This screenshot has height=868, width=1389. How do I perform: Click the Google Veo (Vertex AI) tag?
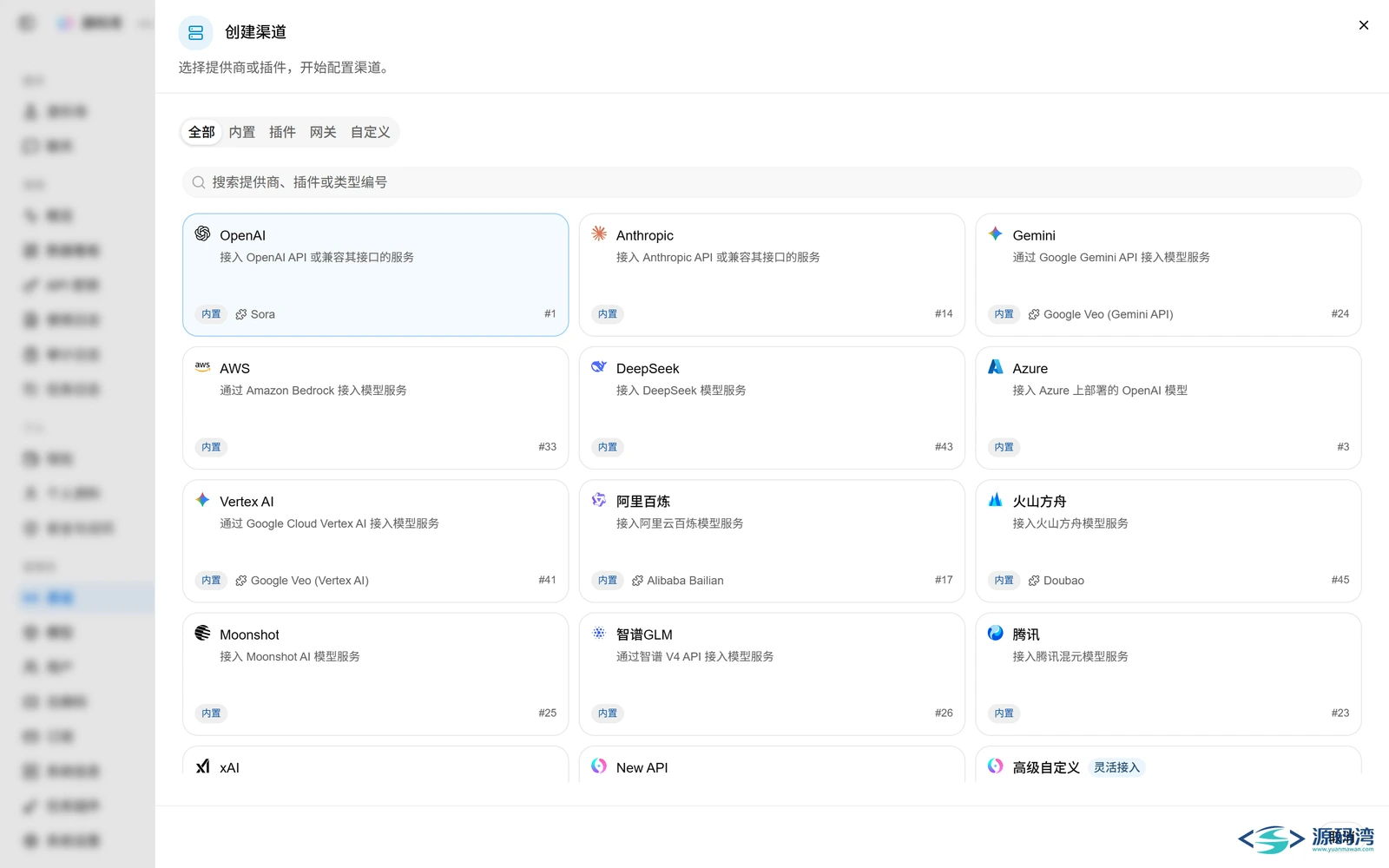[302, 581]
